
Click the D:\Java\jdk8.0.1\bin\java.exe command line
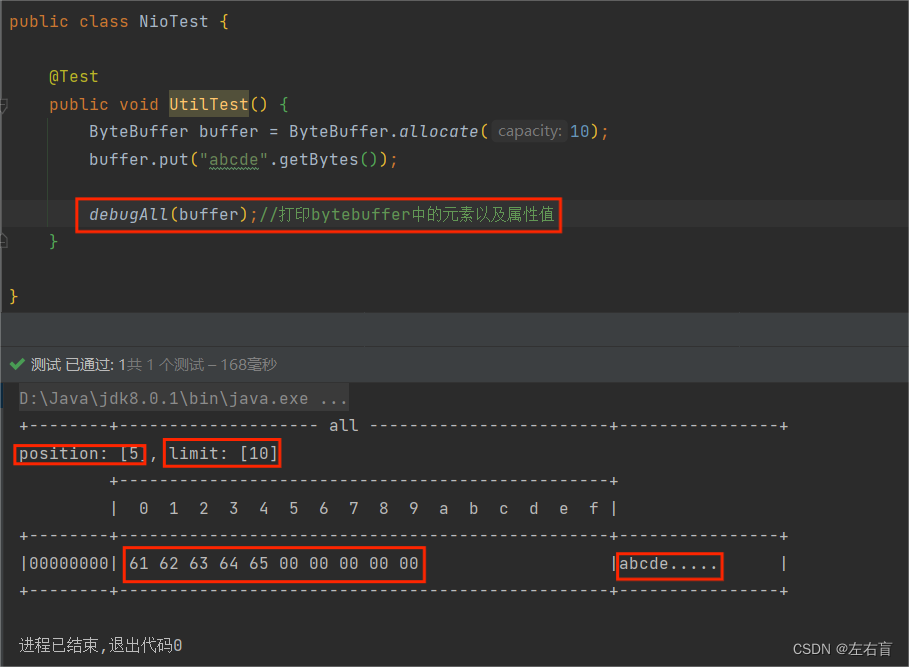(183, 398)
